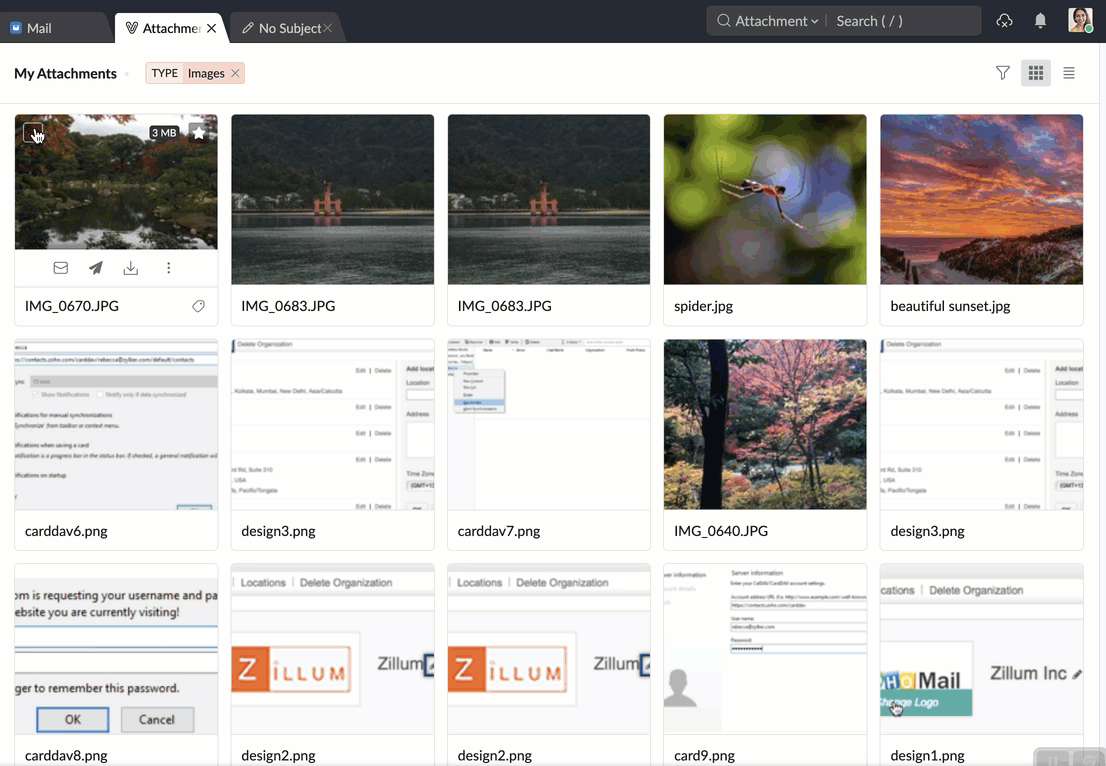Open more options menu for IMG_0670.JPG
1106x766 pixels.
pos(168,268)
